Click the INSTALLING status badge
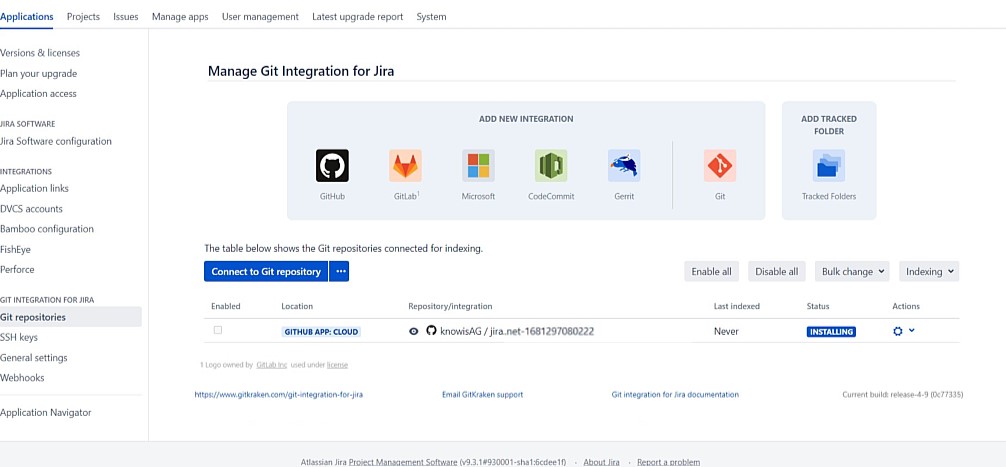 [831, 332]
